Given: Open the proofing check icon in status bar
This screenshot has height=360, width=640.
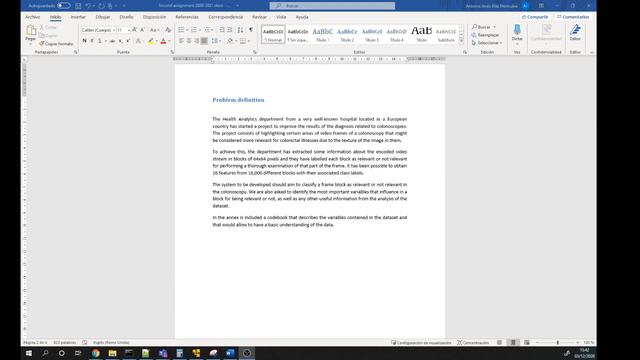Looking at the screenshot, I should click(x=84, y=342).
